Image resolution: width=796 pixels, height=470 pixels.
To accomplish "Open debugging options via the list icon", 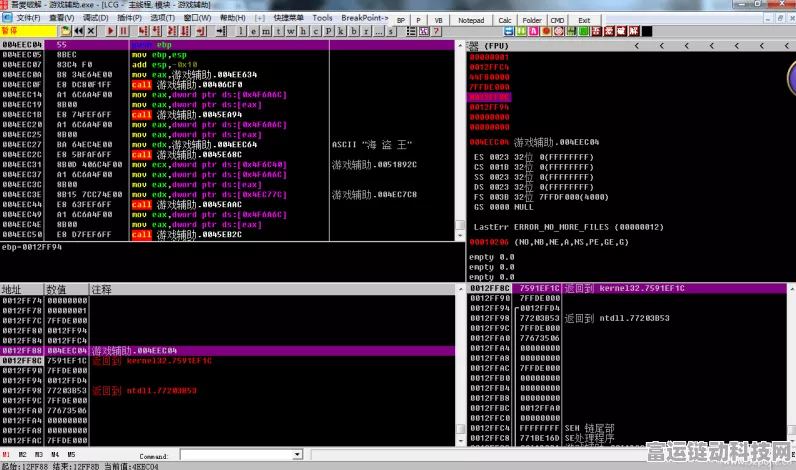I will pyautogui.click(x=411, y=31).
